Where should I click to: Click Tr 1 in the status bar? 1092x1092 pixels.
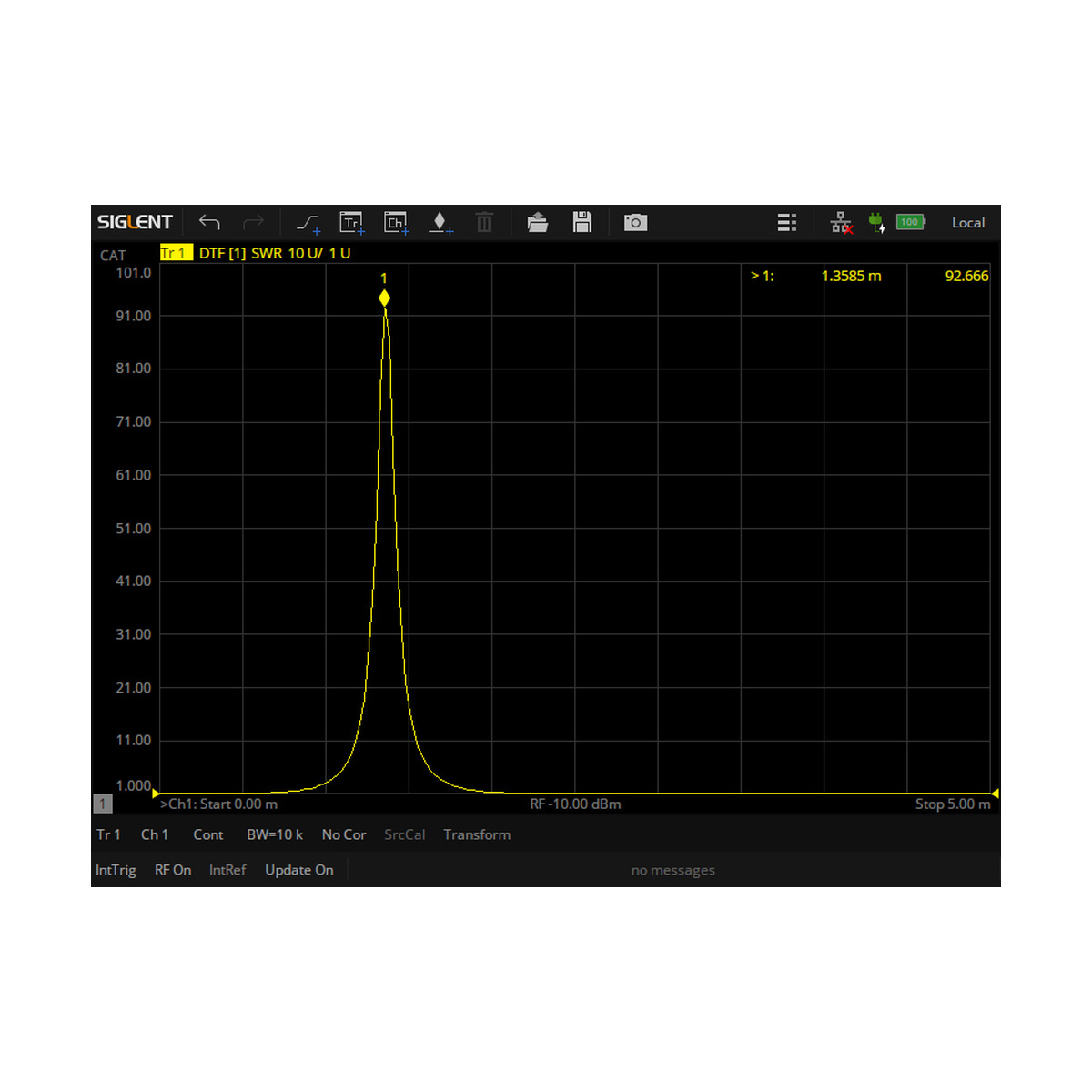click(x=108, y=834)
